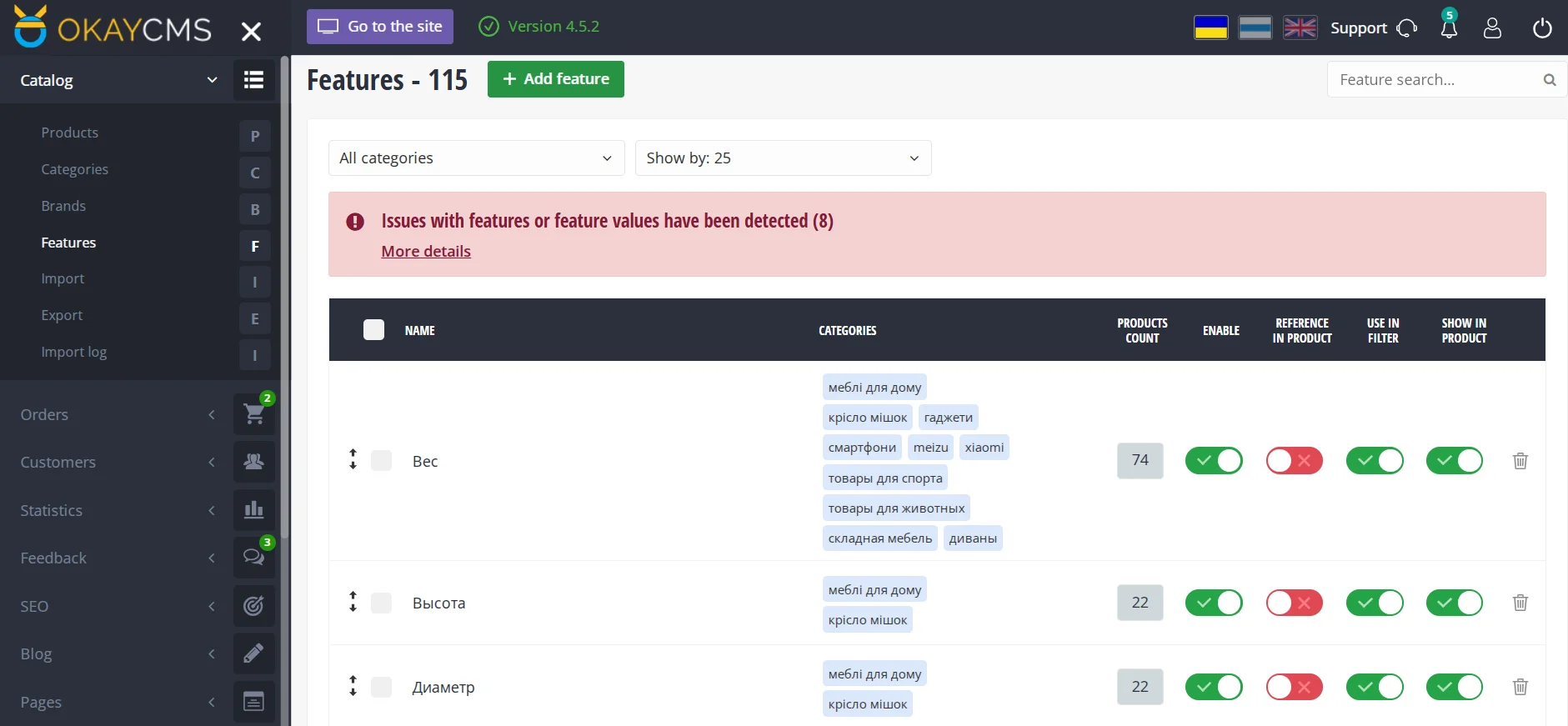Click into the Feature search field
The width and height of the screenshot is (1568, 726).
(1434, 80)
